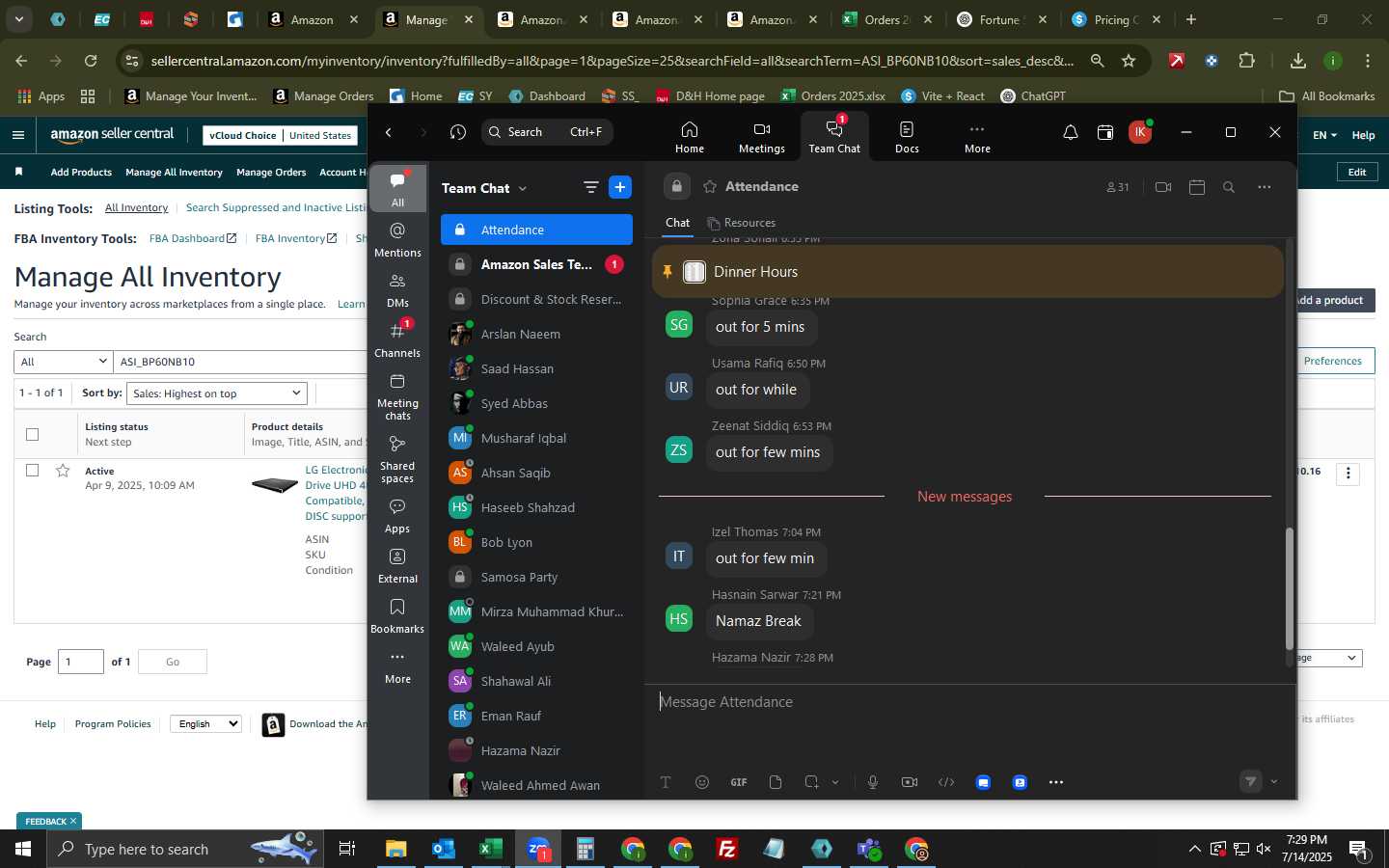
Task: Open search field All dropdown
Action: (x=64, y=362)
